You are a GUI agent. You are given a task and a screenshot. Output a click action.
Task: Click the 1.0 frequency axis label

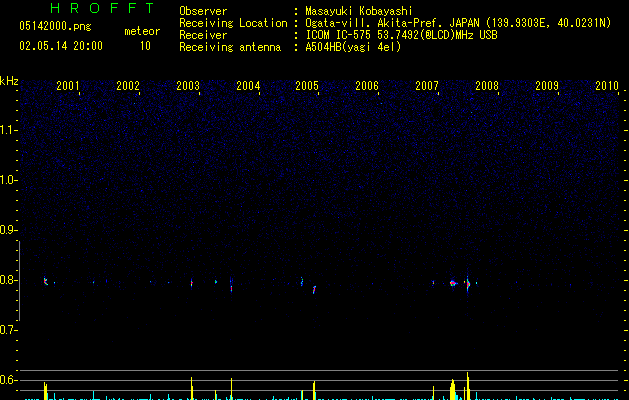(8, 180)
